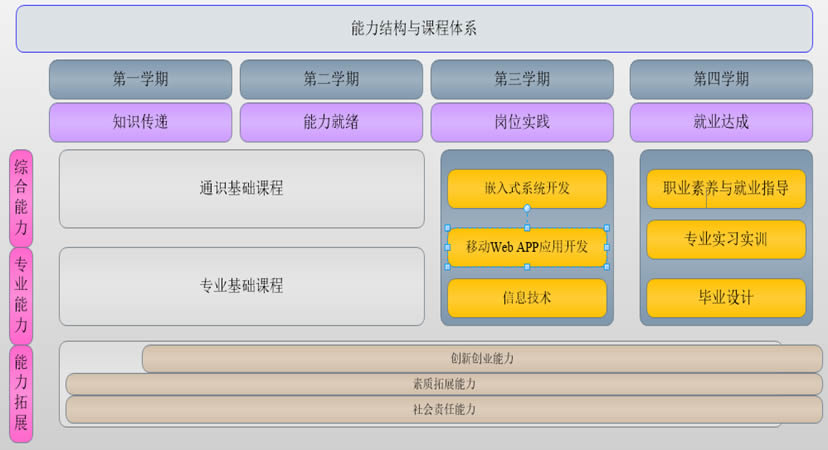Click the 第四学期 header block
The image size is (828, 450).
(x=720, y=80)
